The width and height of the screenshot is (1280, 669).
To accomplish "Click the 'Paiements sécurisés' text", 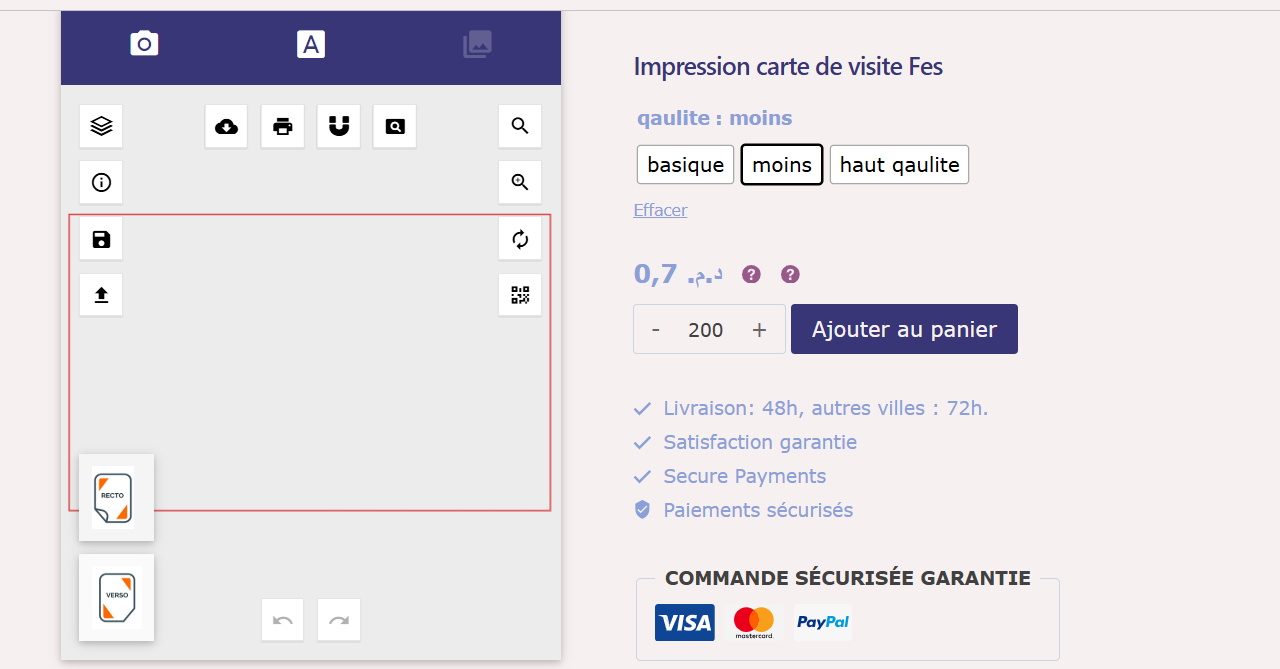I will point(758,510).
